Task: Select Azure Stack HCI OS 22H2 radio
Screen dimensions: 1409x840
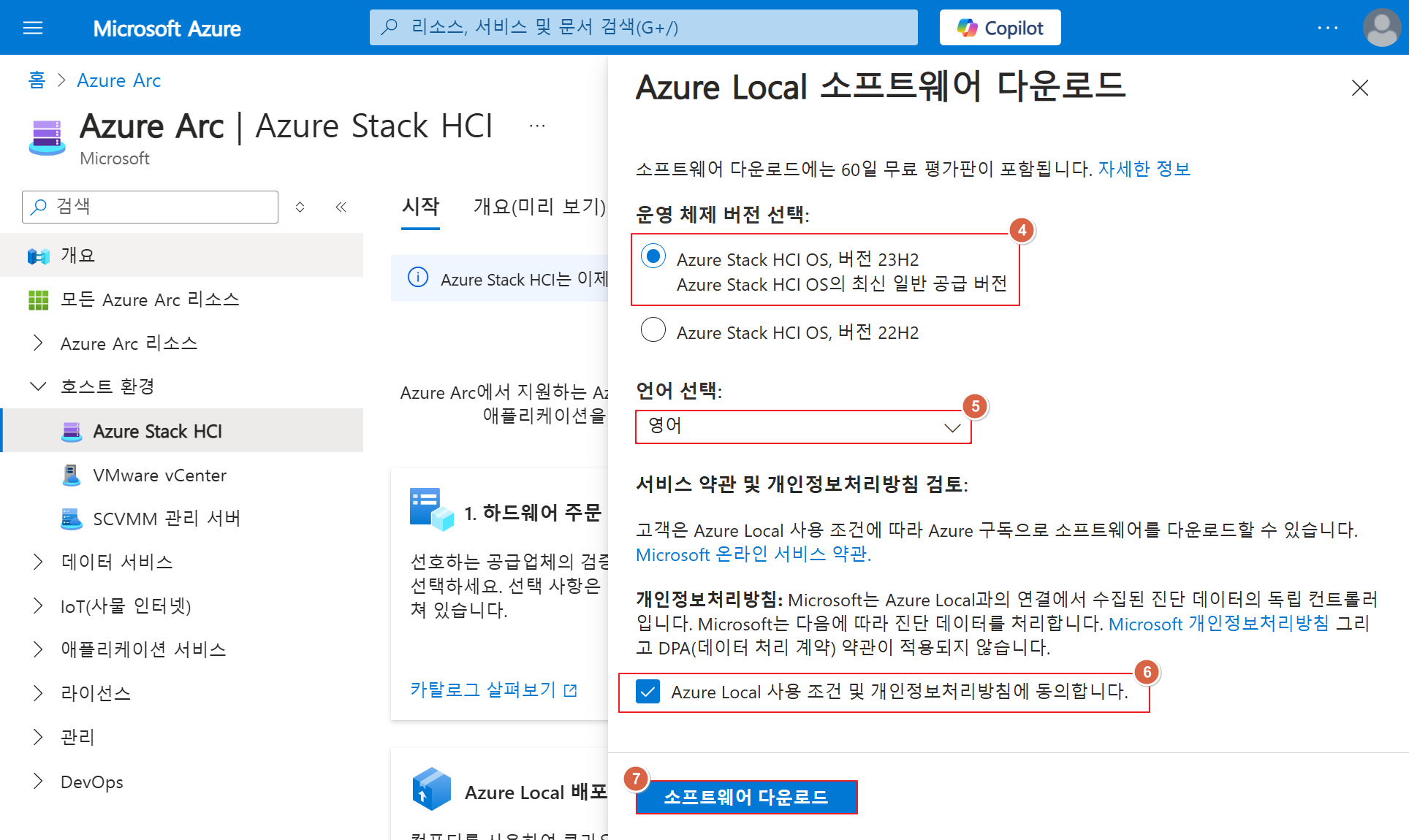Action: (x=653, y=329)
